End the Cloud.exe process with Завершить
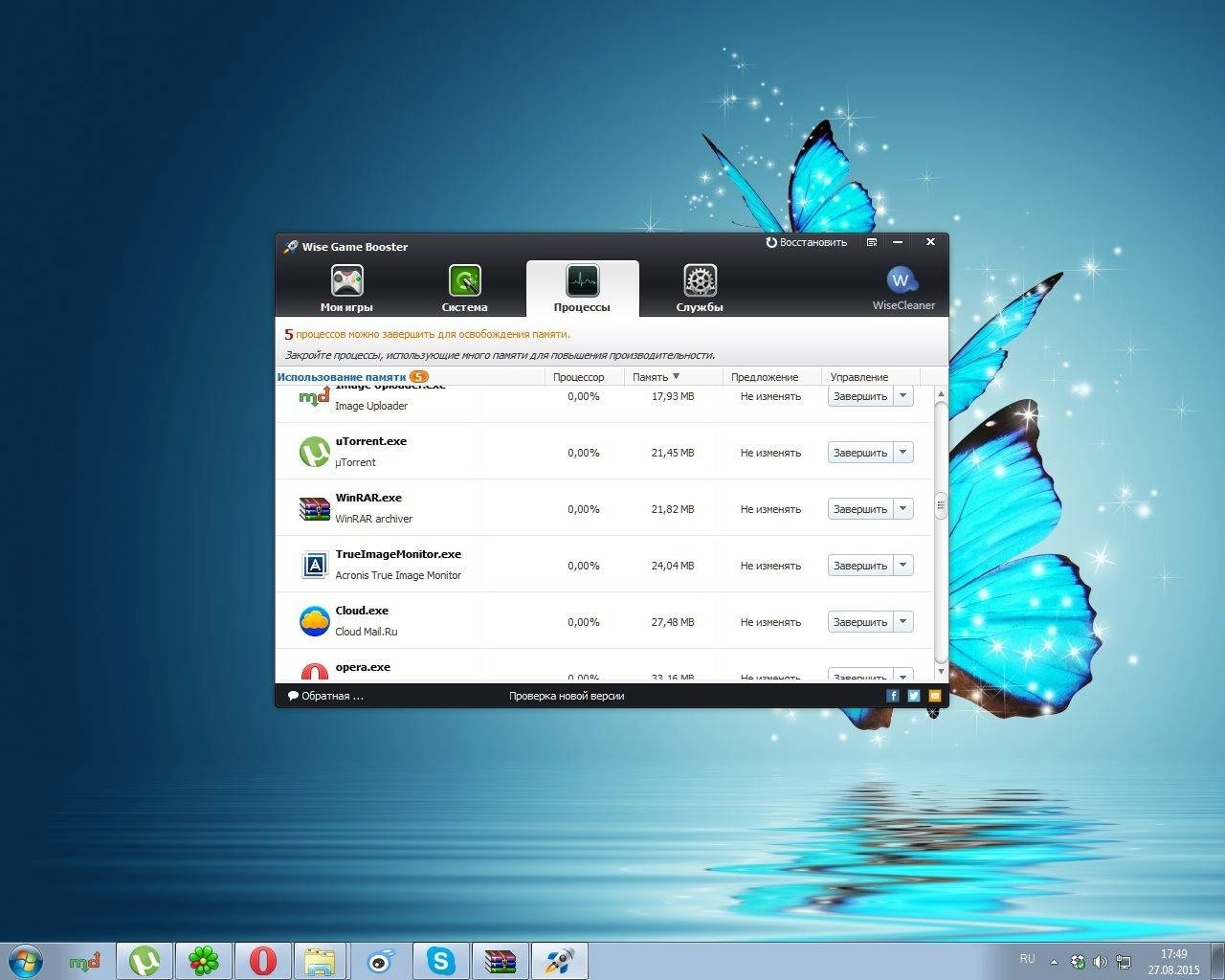 [x=860, y=622]
